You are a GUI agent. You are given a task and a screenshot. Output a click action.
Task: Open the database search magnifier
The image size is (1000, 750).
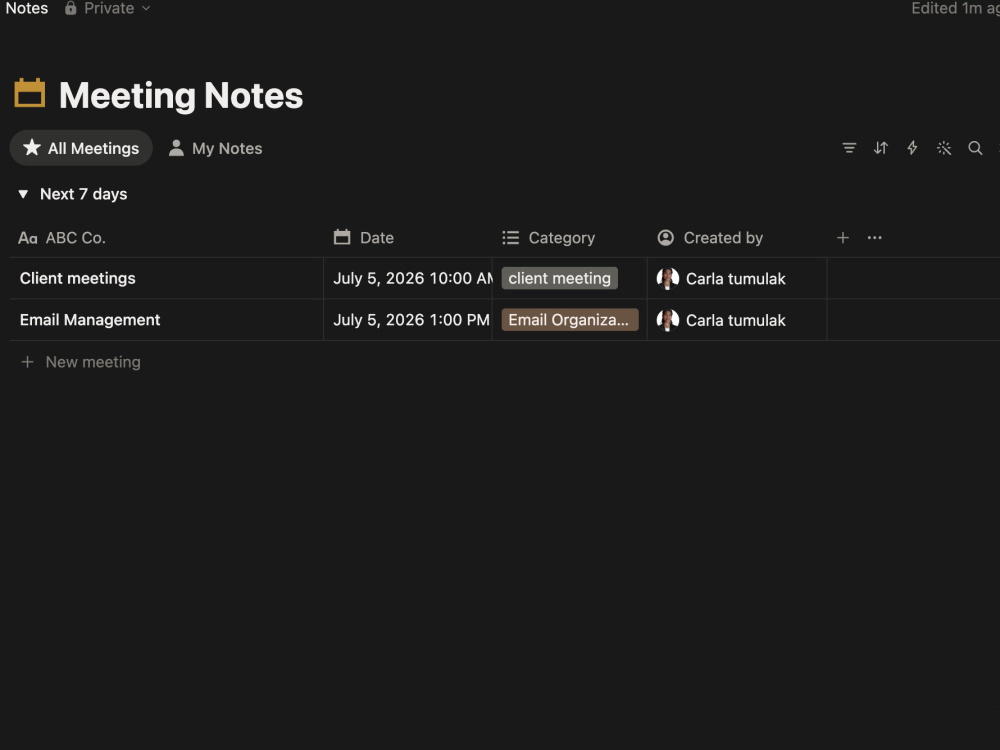point(975,148)
